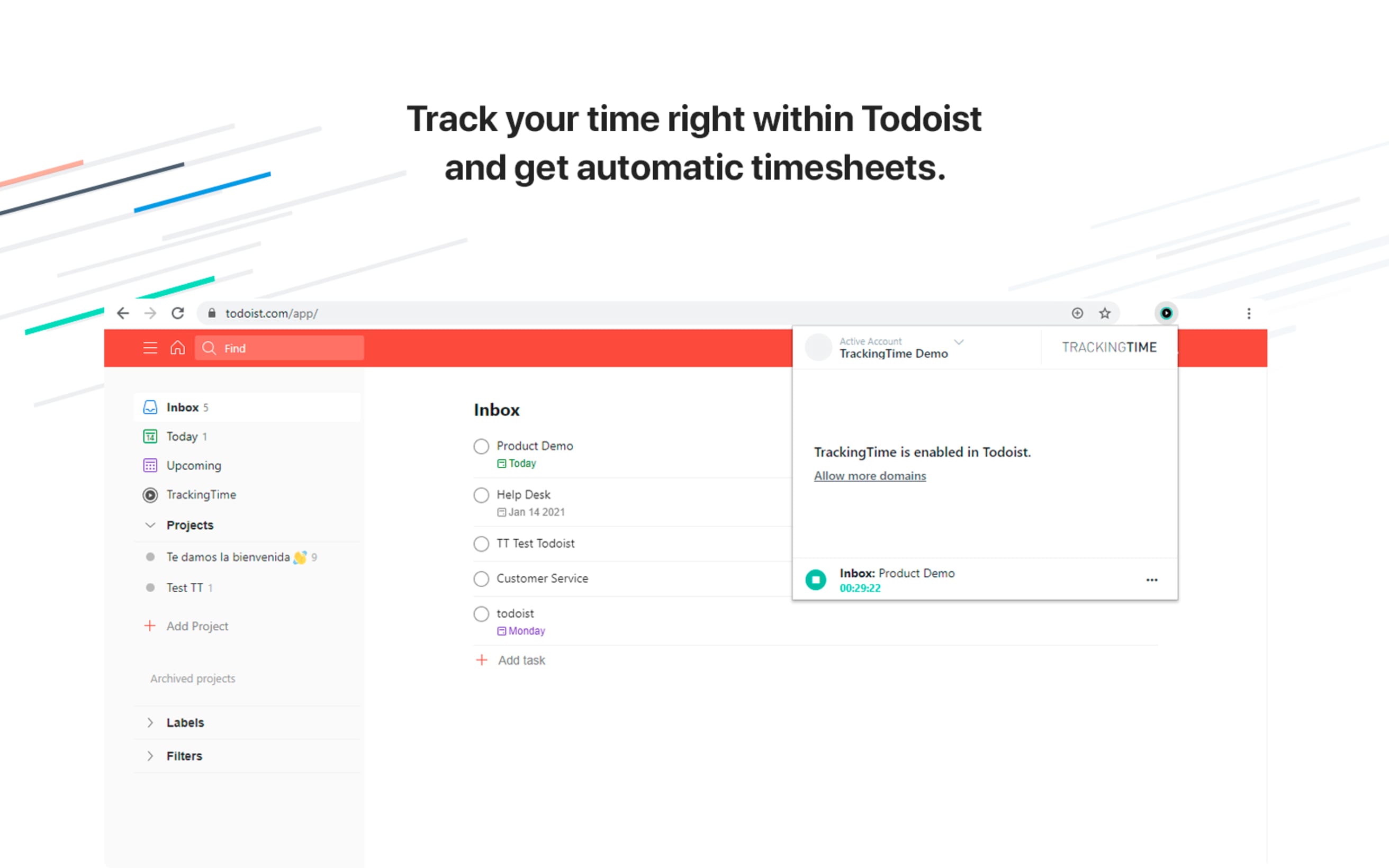Toggle the Product Demo task checkbox
Viewport: 1389px width, 868px height.
click(x=480, y=446)
